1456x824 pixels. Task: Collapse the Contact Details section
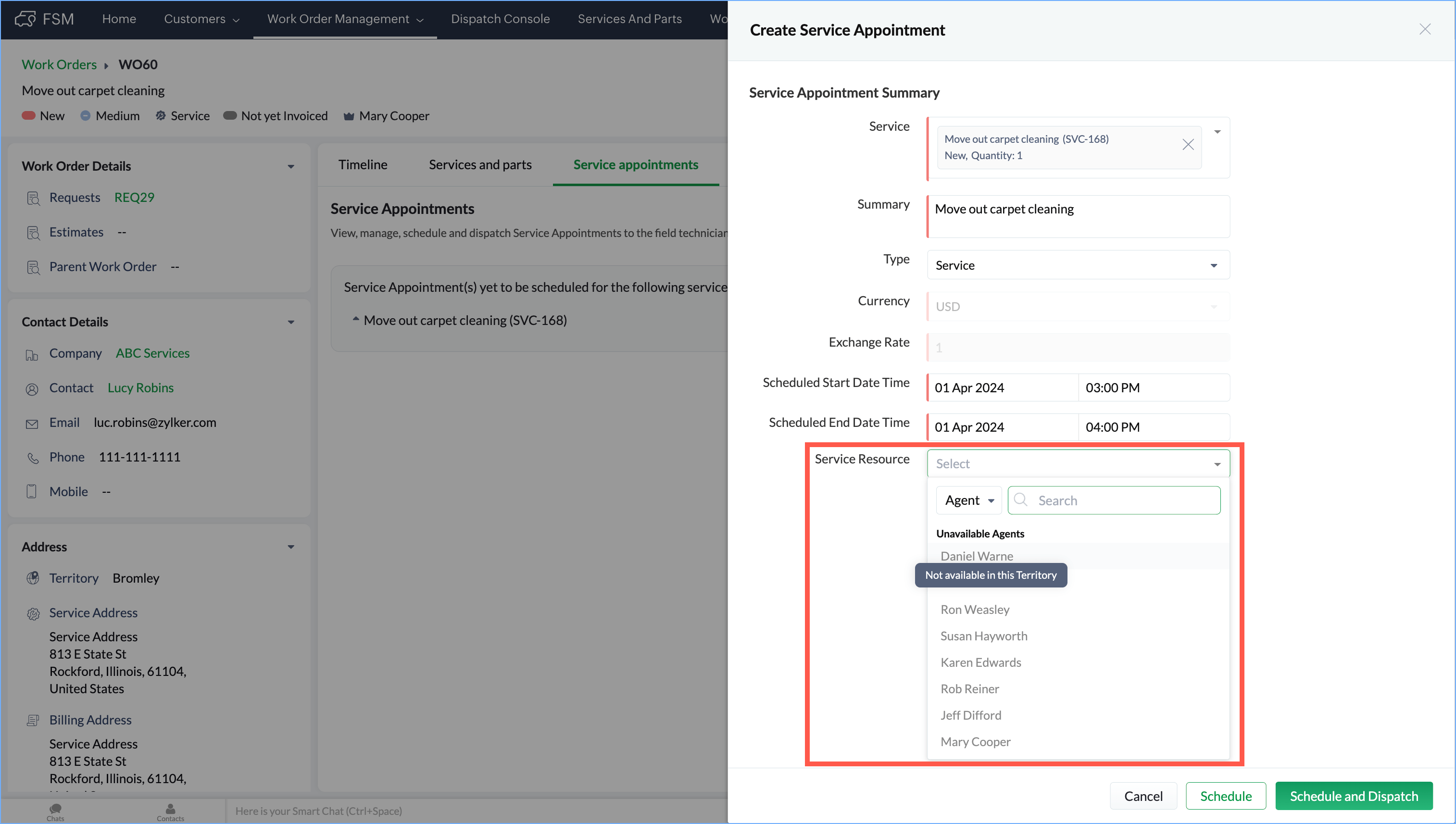tap(291, 322)
